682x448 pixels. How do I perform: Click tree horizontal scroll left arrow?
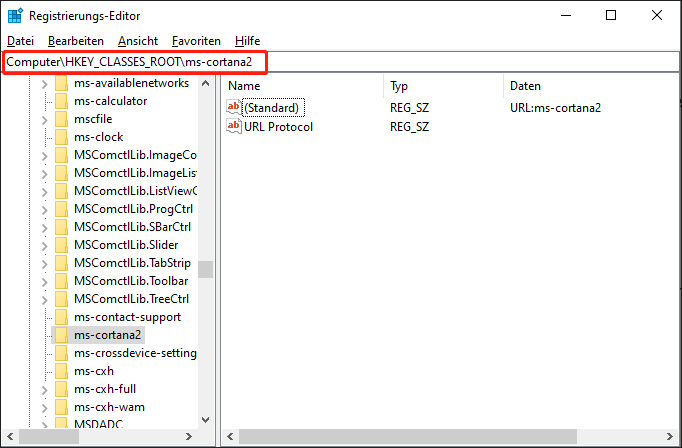10,436
